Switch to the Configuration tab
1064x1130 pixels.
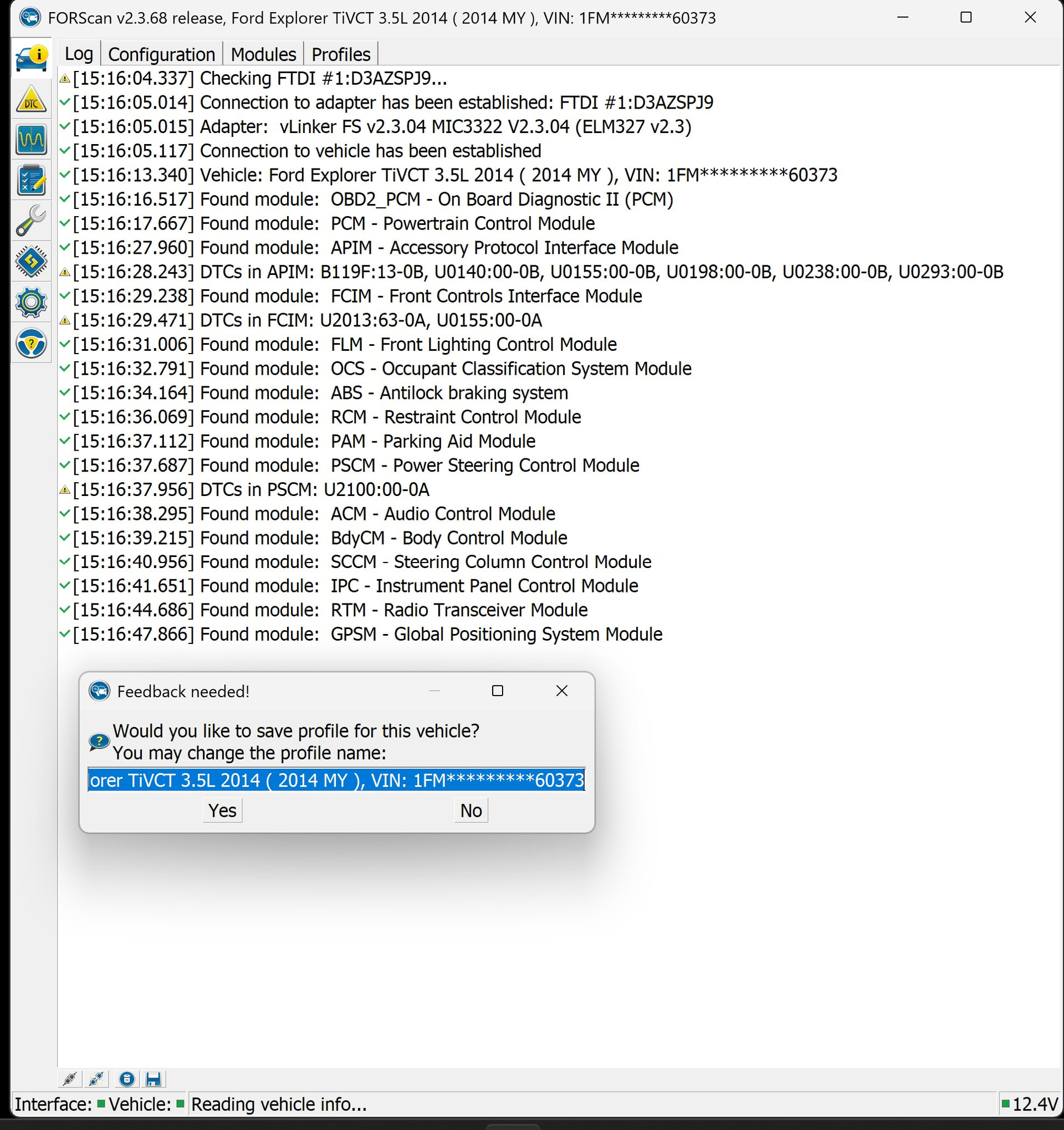(x=161, y=54)
